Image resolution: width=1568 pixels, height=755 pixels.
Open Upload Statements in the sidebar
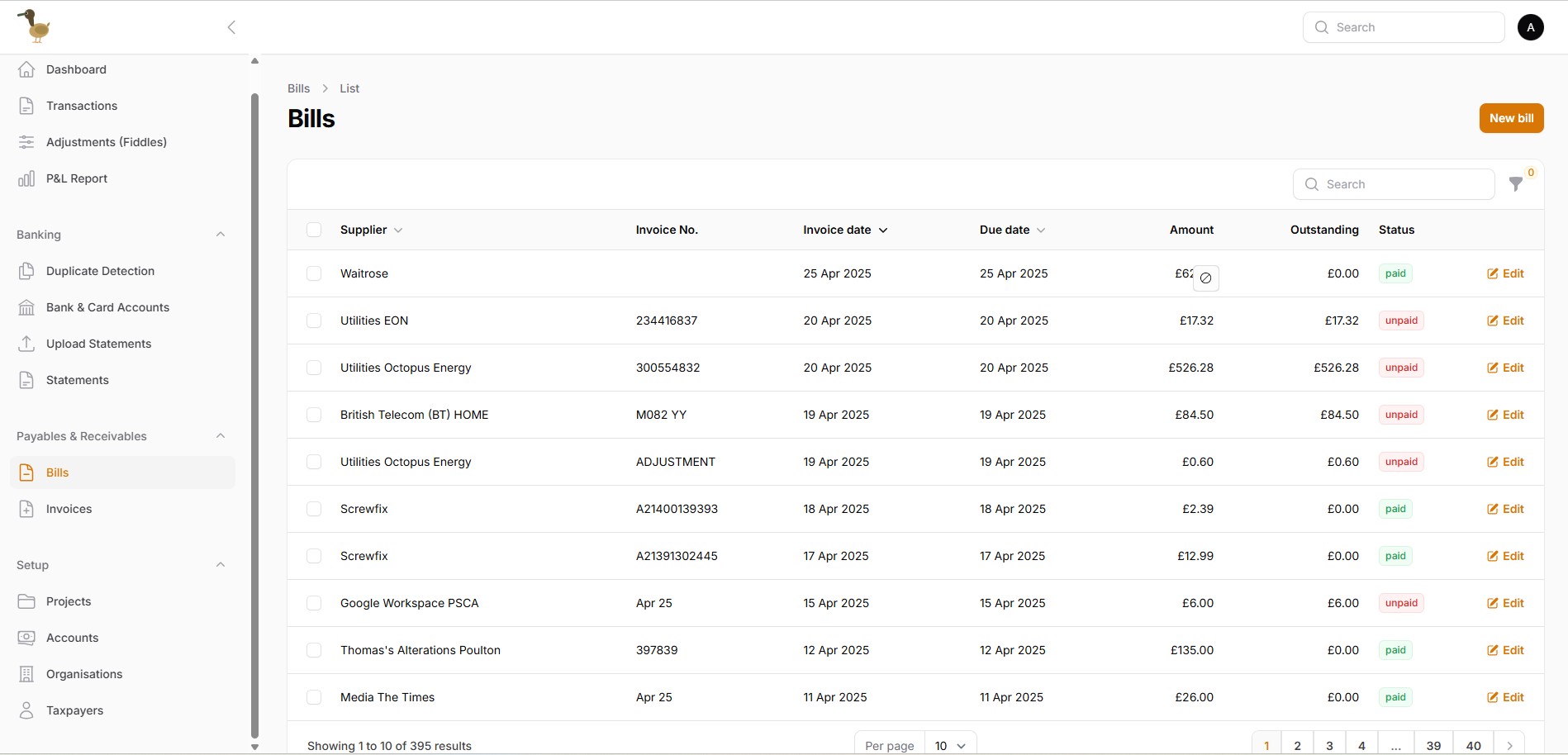tap(98, 344)
